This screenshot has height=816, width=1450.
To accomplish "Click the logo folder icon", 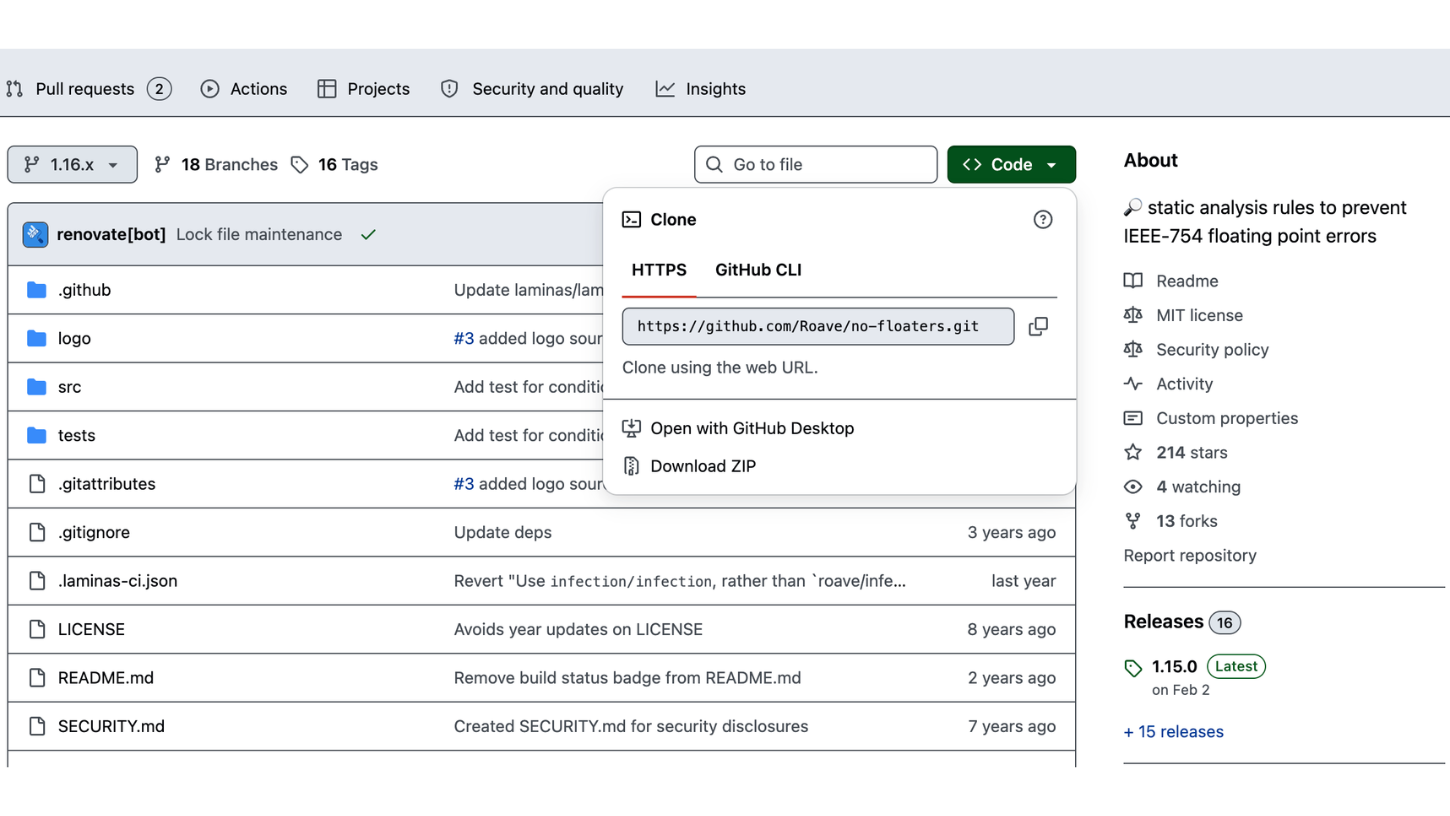I will point(37,339).
